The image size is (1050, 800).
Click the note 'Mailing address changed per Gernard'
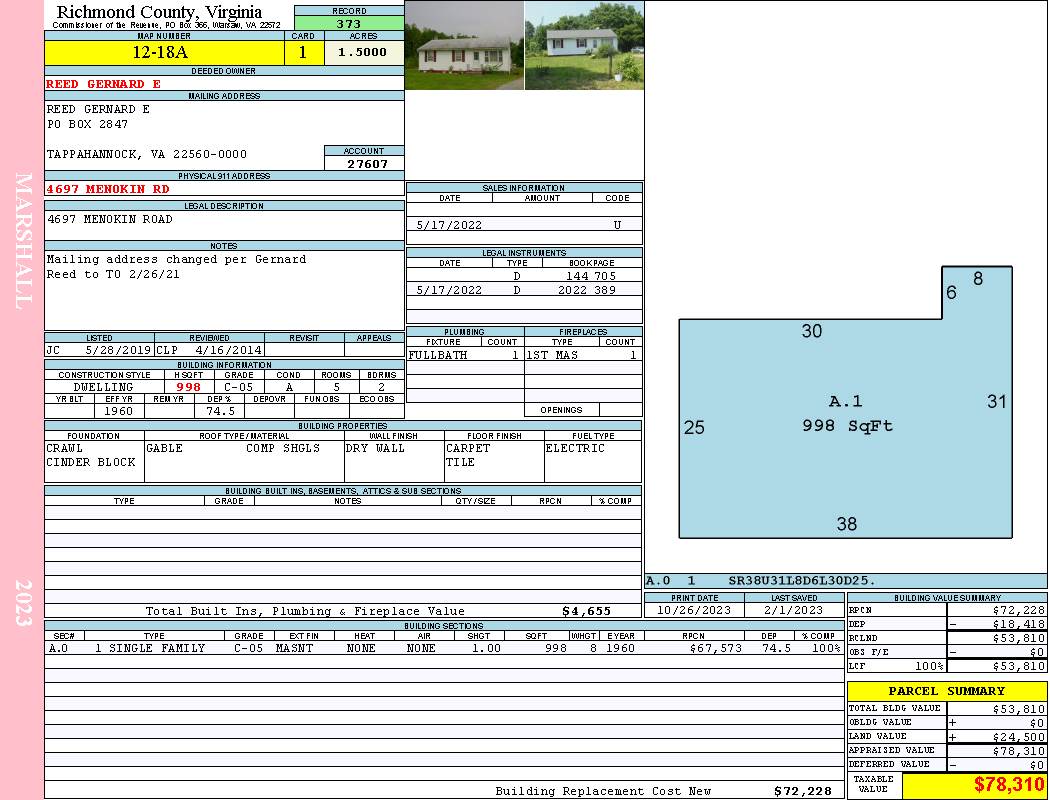click(176, 259)
